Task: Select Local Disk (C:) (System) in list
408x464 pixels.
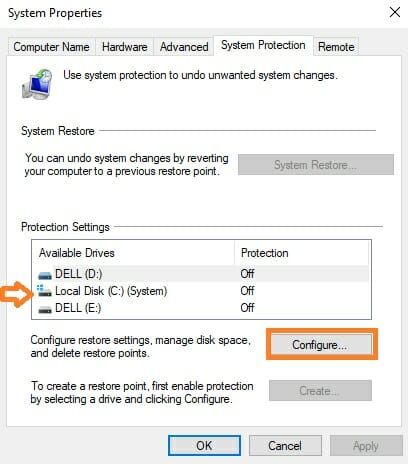Action: pos(202,291)
